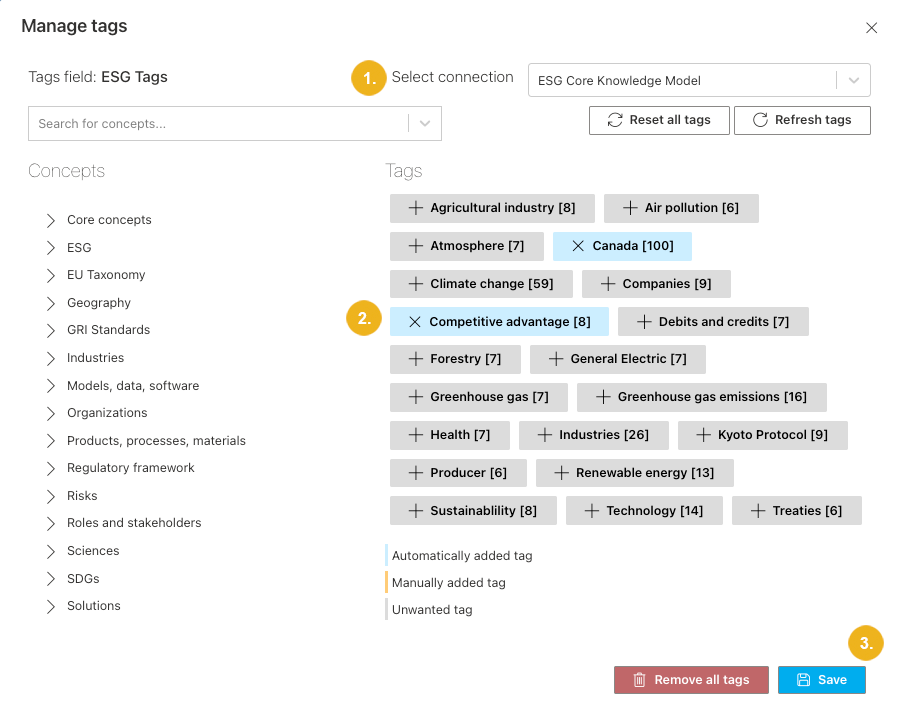This screenshot has width=898, height=715.
Task: Expand the SDGs node
Action: click(x=51, y=579)
